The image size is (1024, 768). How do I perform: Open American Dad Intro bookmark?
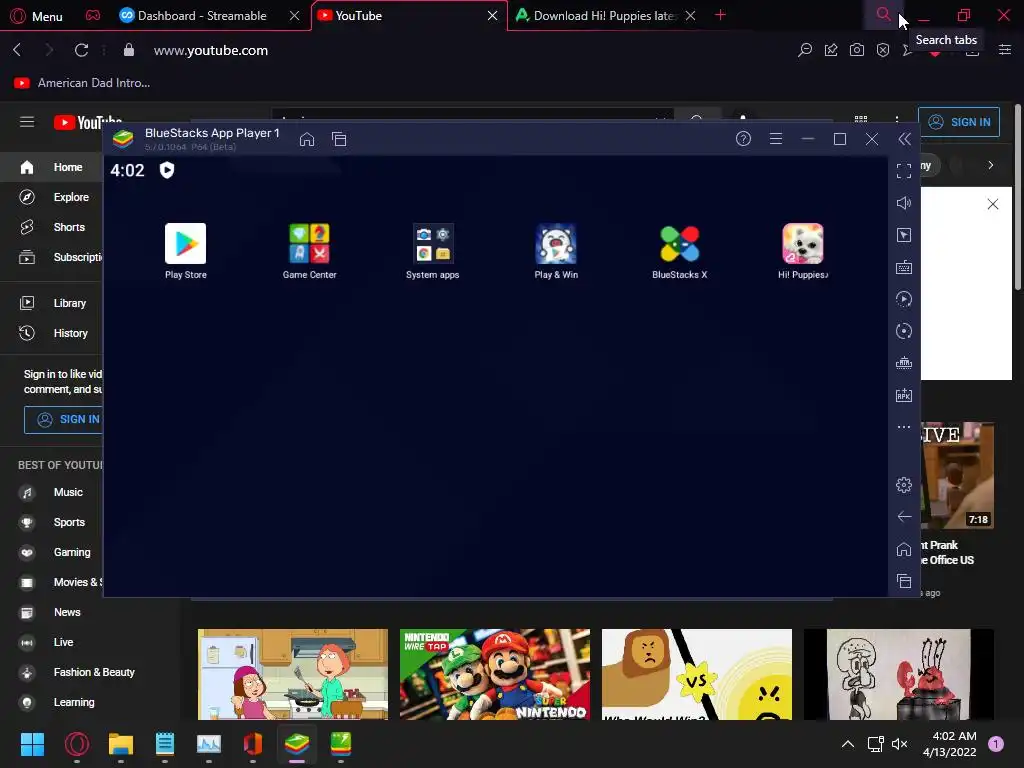[x=82, y=83]
